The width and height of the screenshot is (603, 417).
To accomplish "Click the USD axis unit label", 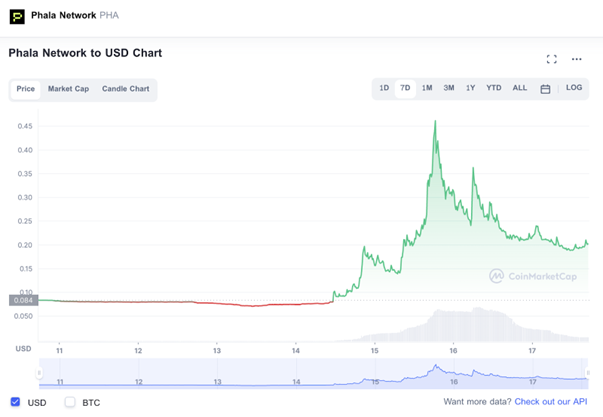I will pyautogui.click(x=23, y=349).
